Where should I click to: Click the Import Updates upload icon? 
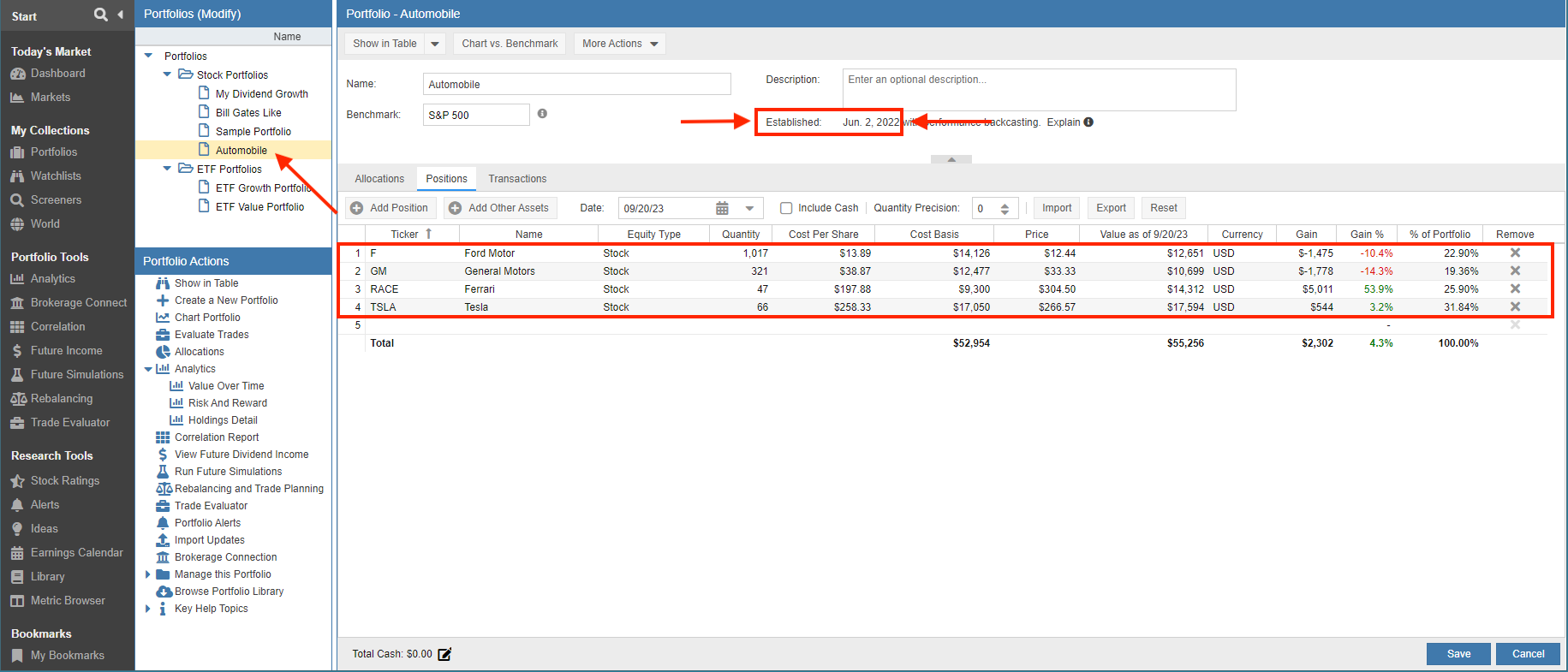163,540
